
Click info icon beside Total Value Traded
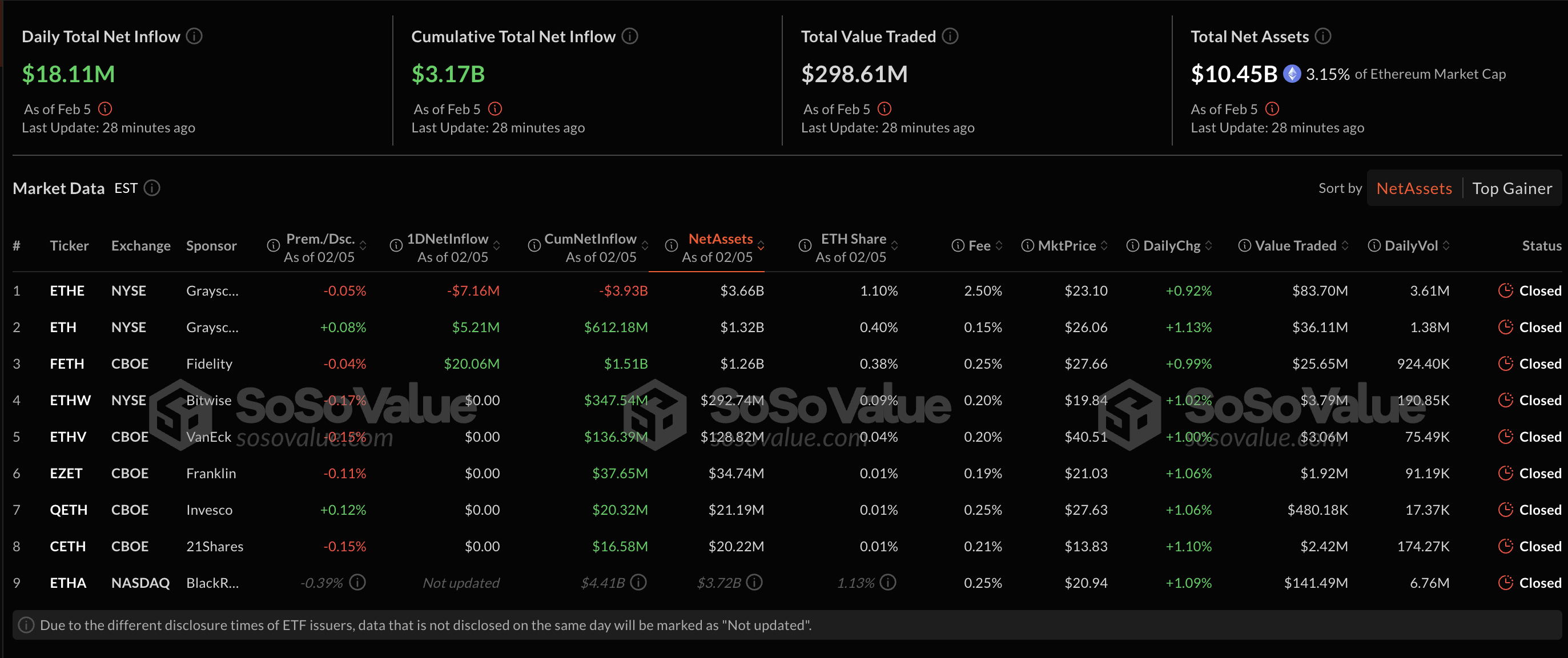coord(950,37)
